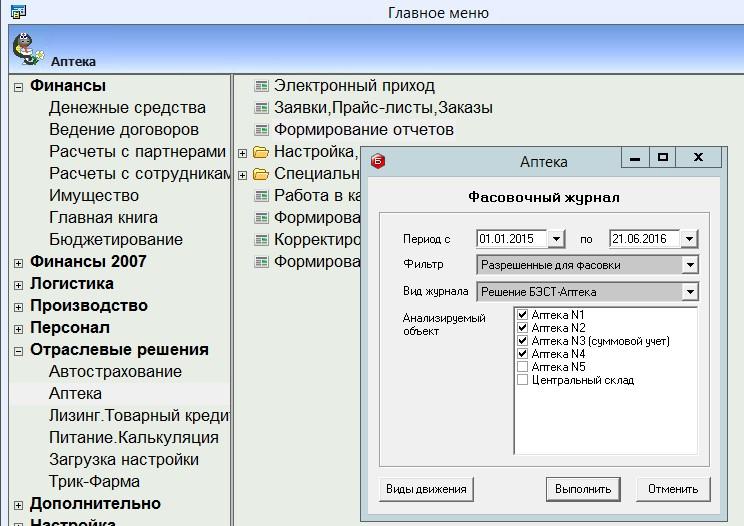
Task: Click icon of the last Формирова item
Action: (261, 261)
